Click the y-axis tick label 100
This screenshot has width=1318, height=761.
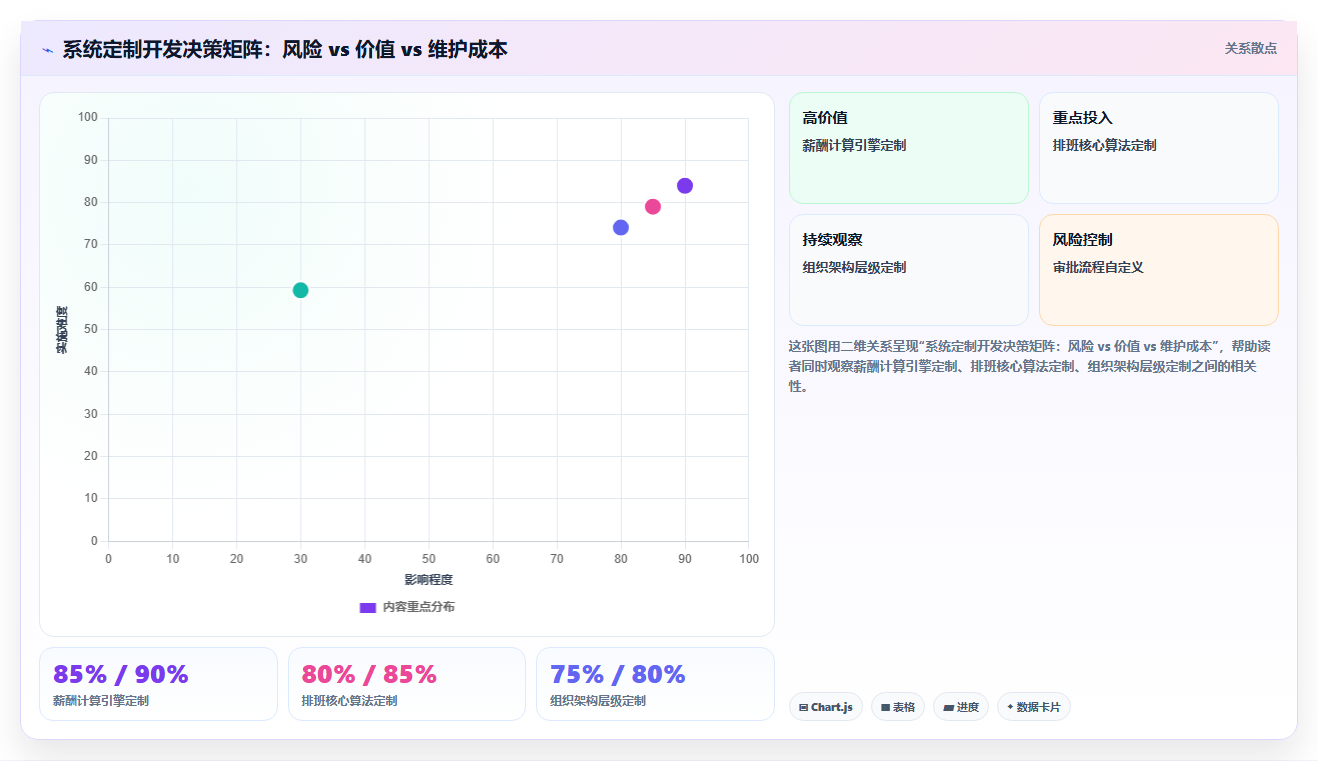click(x=88, y=118)
